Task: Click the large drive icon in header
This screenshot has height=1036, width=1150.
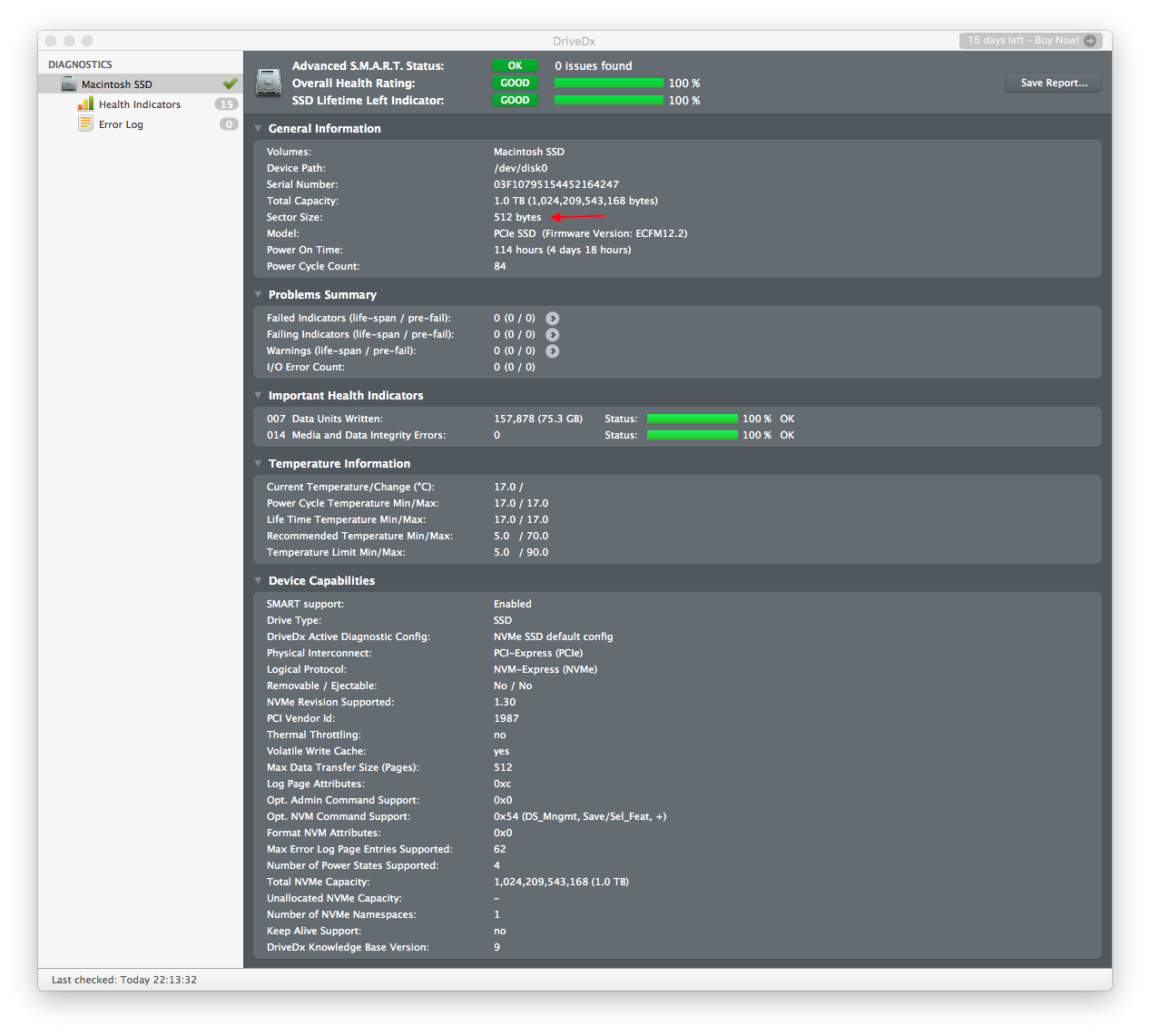Action: tap(269, 83)
